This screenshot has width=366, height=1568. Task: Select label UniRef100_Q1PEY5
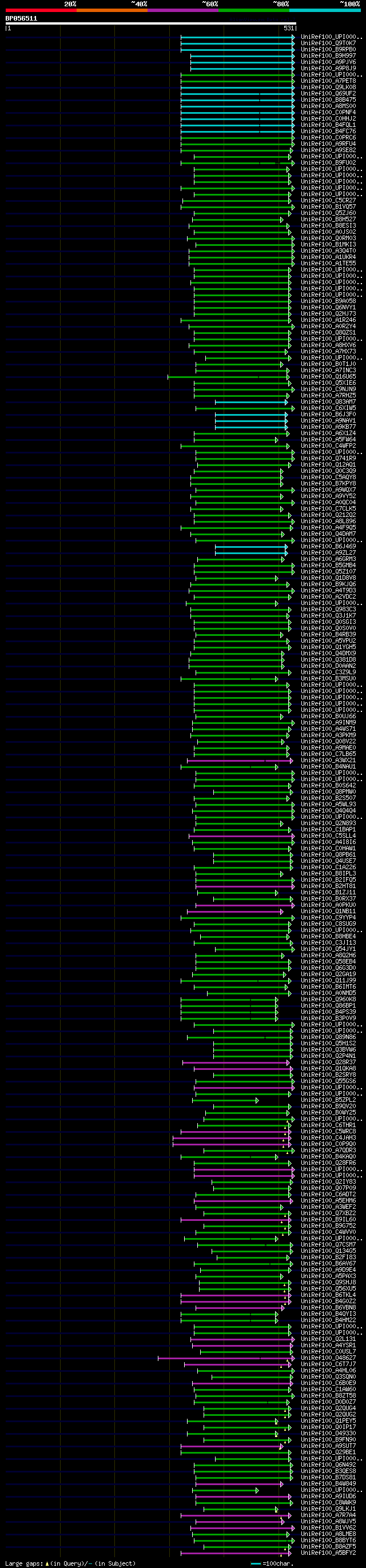click(x=328, y=1420)
